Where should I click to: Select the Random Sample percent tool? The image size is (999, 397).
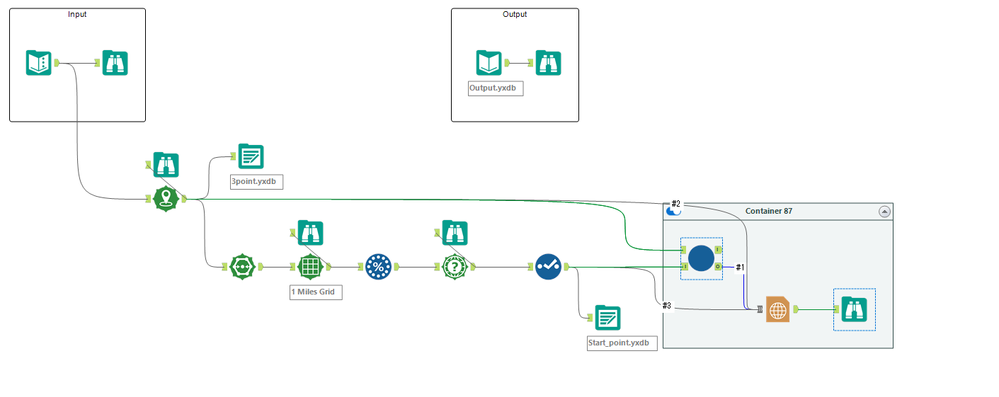click(x=378, y=267)
